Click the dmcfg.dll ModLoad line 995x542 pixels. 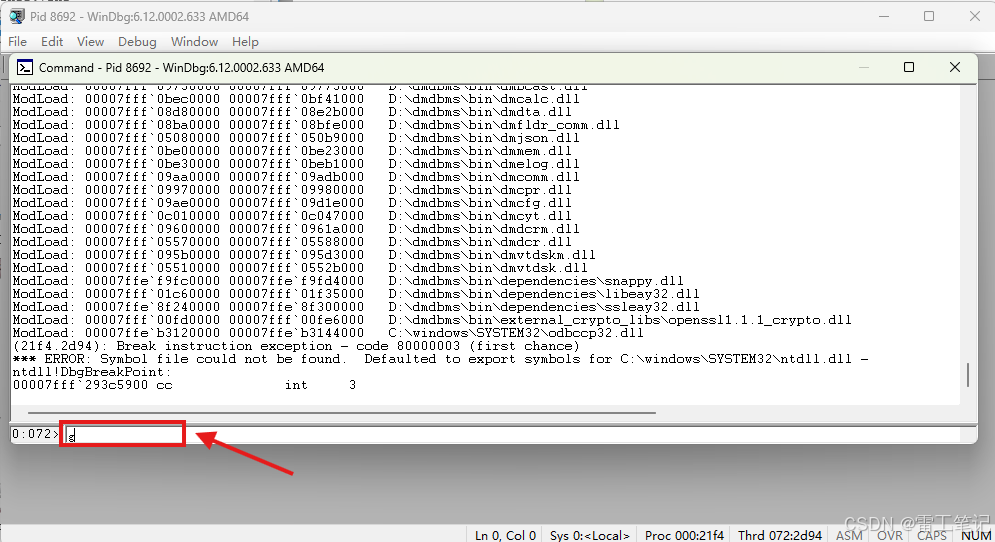click(x=292, y=203)
